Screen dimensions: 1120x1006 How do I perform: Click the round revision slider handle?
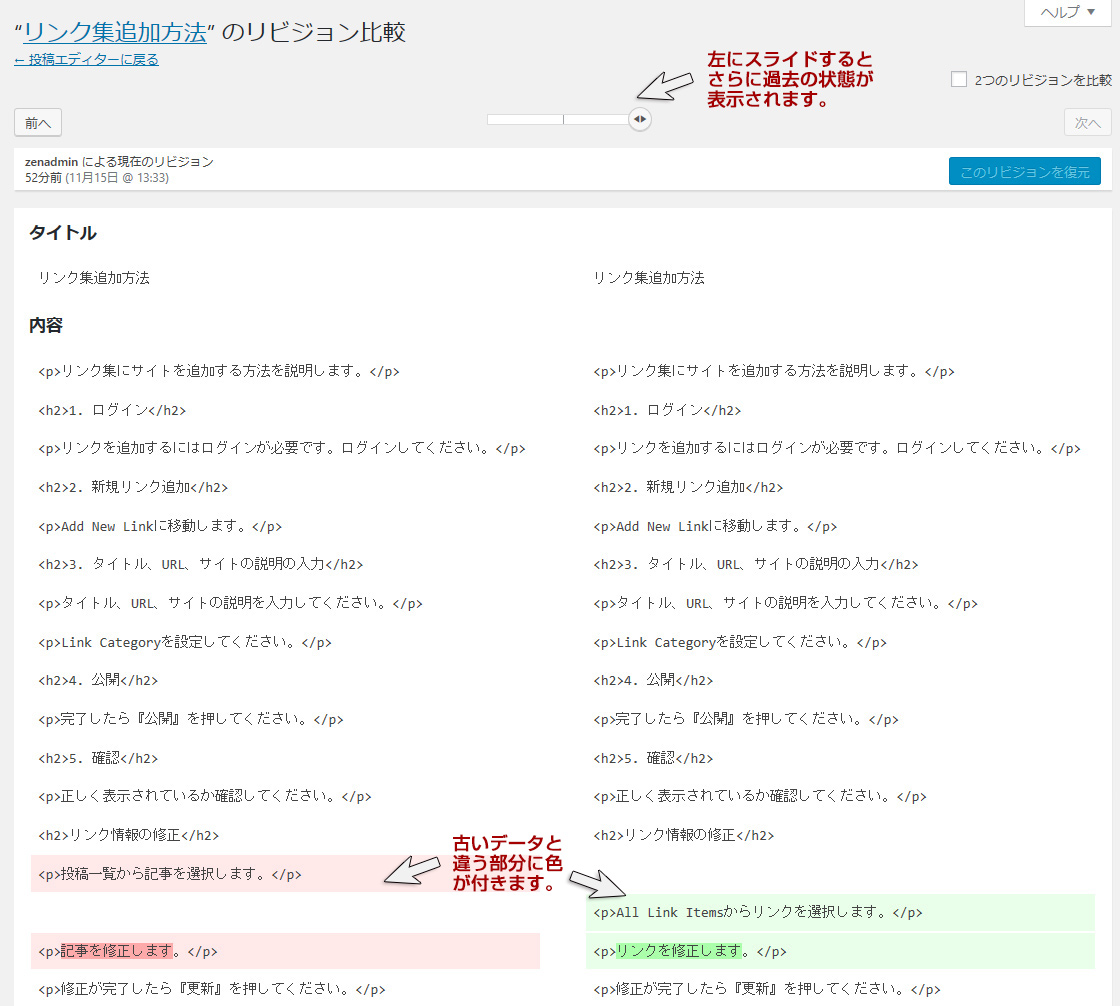pyautogui.click(x=640, y=119)
